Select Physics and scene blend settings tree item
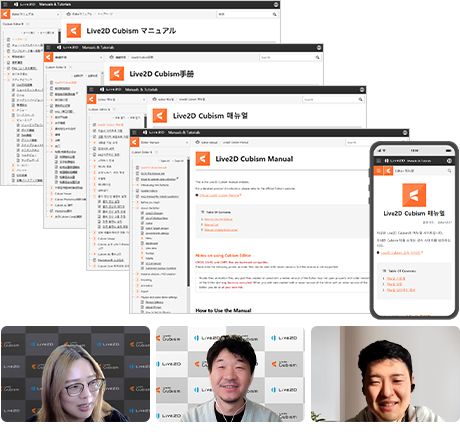The image size is (460, 434). (159, 297)
